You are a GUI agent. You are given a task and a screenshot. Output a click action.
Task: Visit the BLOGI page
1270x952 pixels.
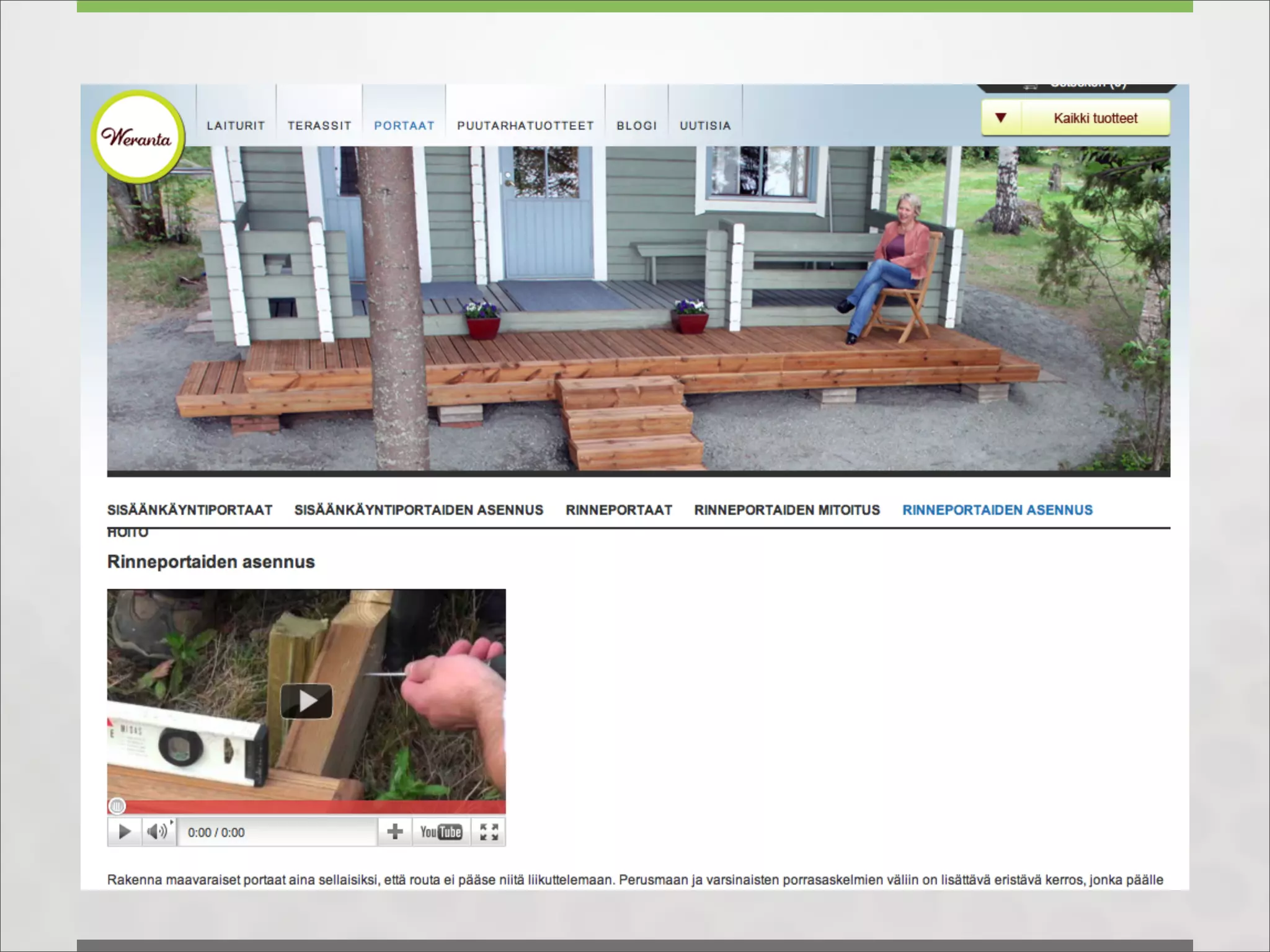[636, 126]
